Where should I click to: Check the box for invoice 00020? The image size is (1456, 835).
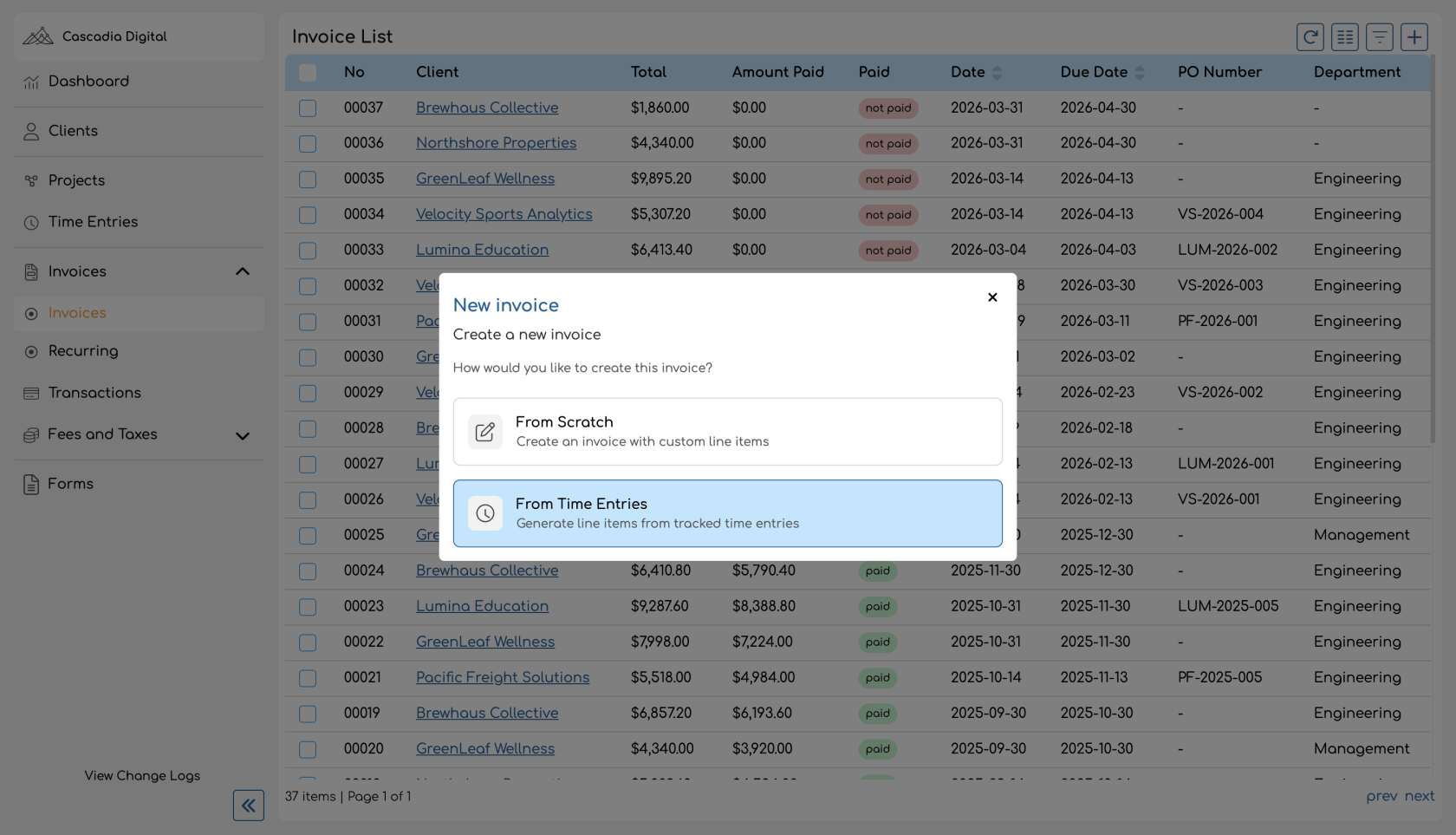(x=308, y=749)
